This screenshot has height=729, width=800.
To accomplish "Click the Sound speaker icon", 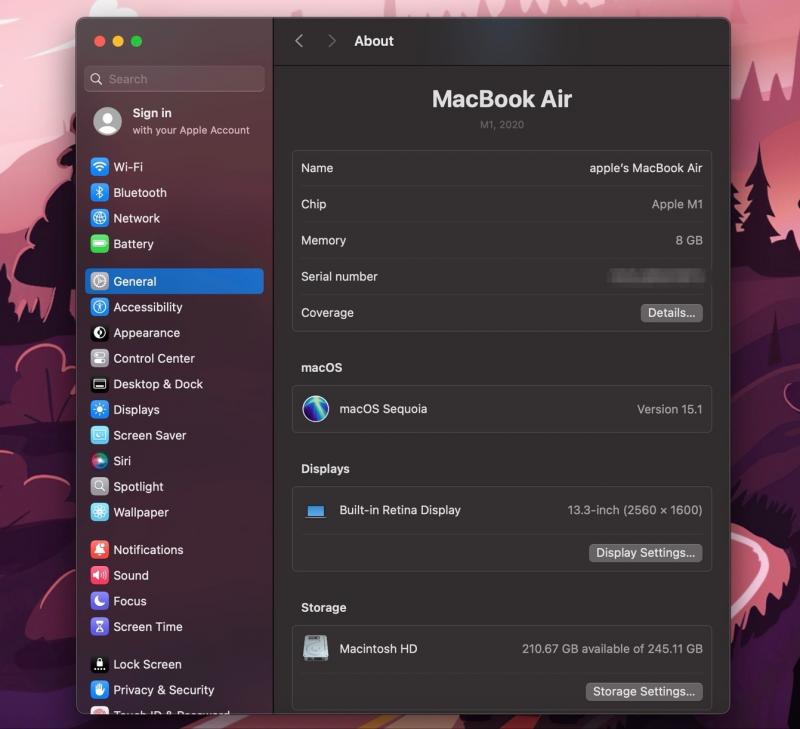I will click(99, 575).
